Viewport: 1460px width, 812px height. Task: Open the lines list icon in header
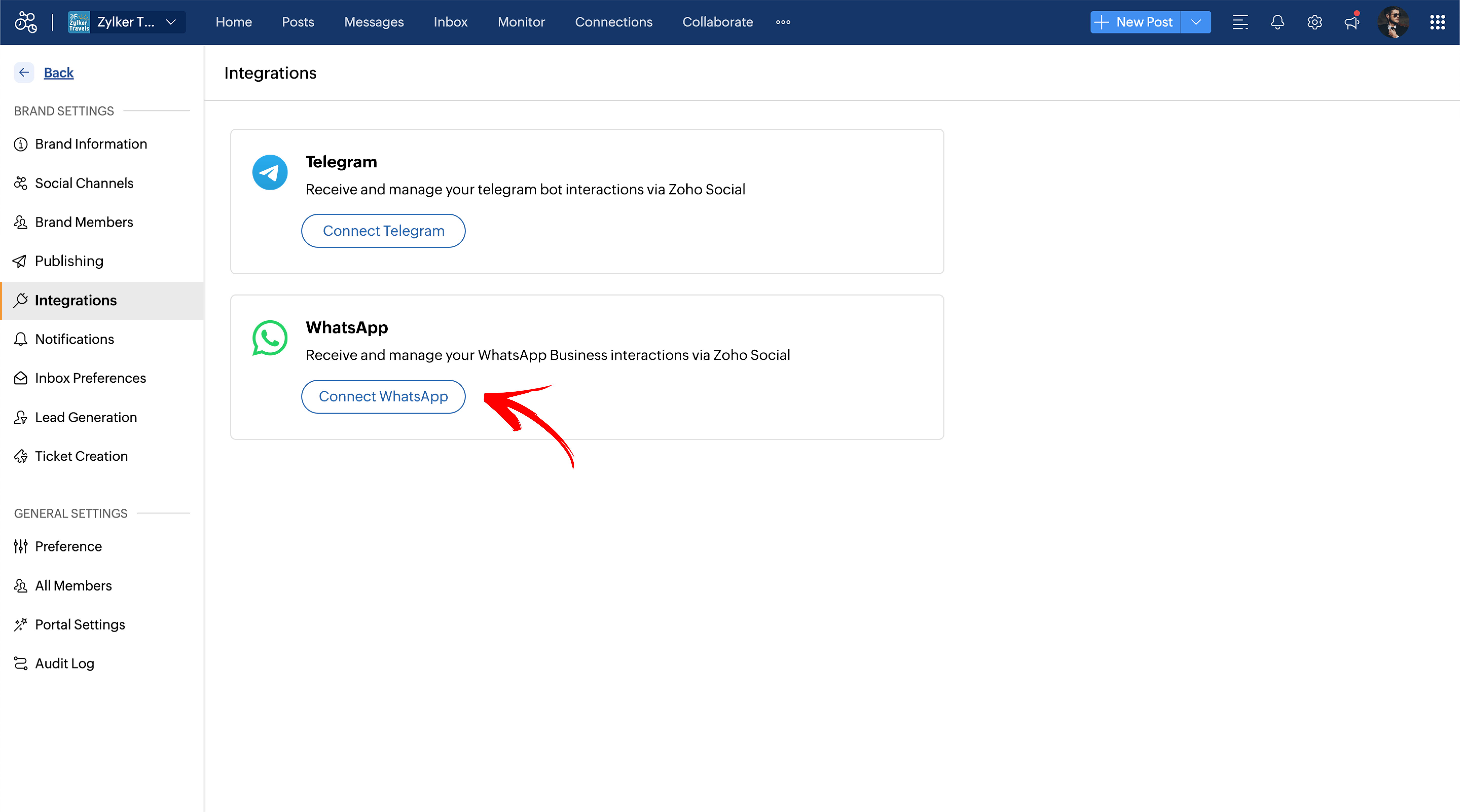point(1240,22)
